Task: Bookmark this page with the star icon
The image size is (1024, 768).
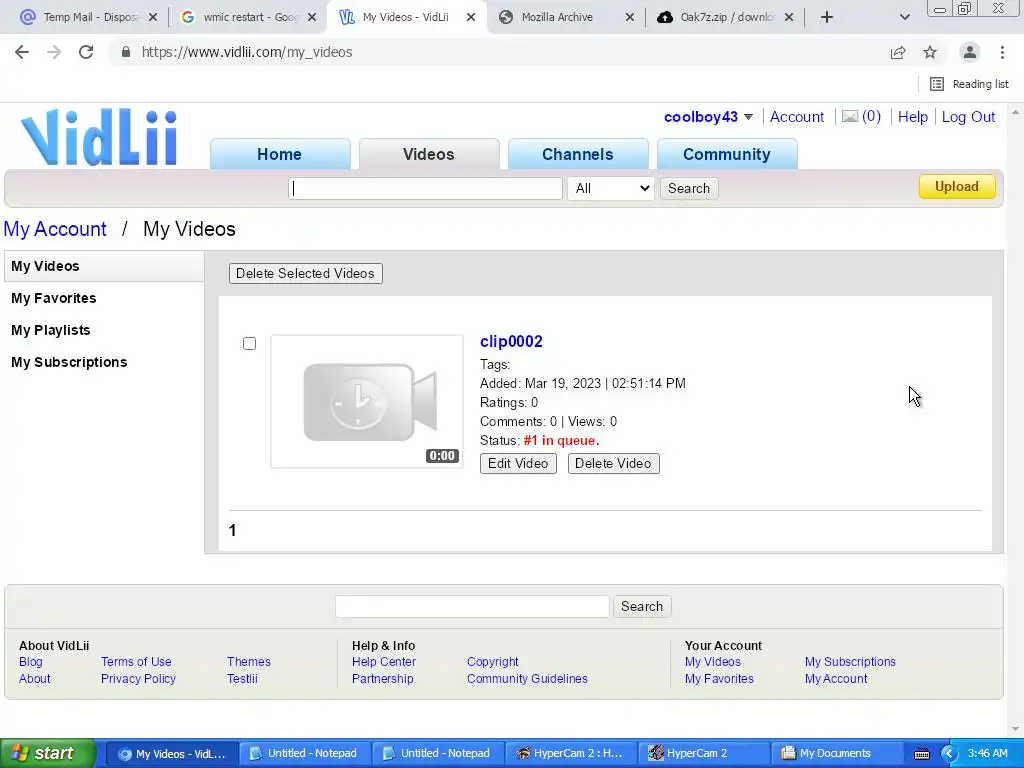Action: 930,52
